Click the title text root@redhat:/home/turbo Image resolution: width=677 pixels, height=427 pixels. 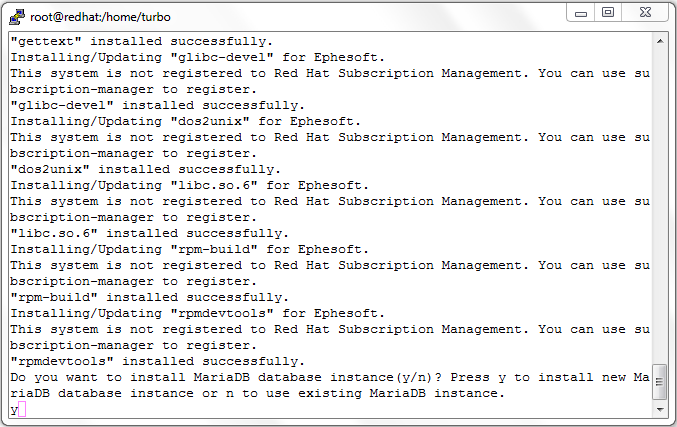100,17
